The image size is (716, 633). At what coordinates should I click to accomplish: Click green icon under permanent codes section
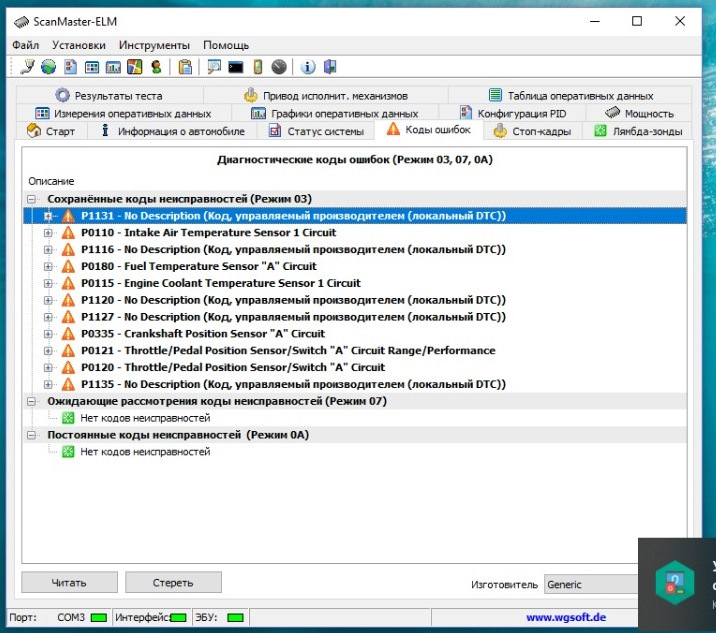coord(68,452)
